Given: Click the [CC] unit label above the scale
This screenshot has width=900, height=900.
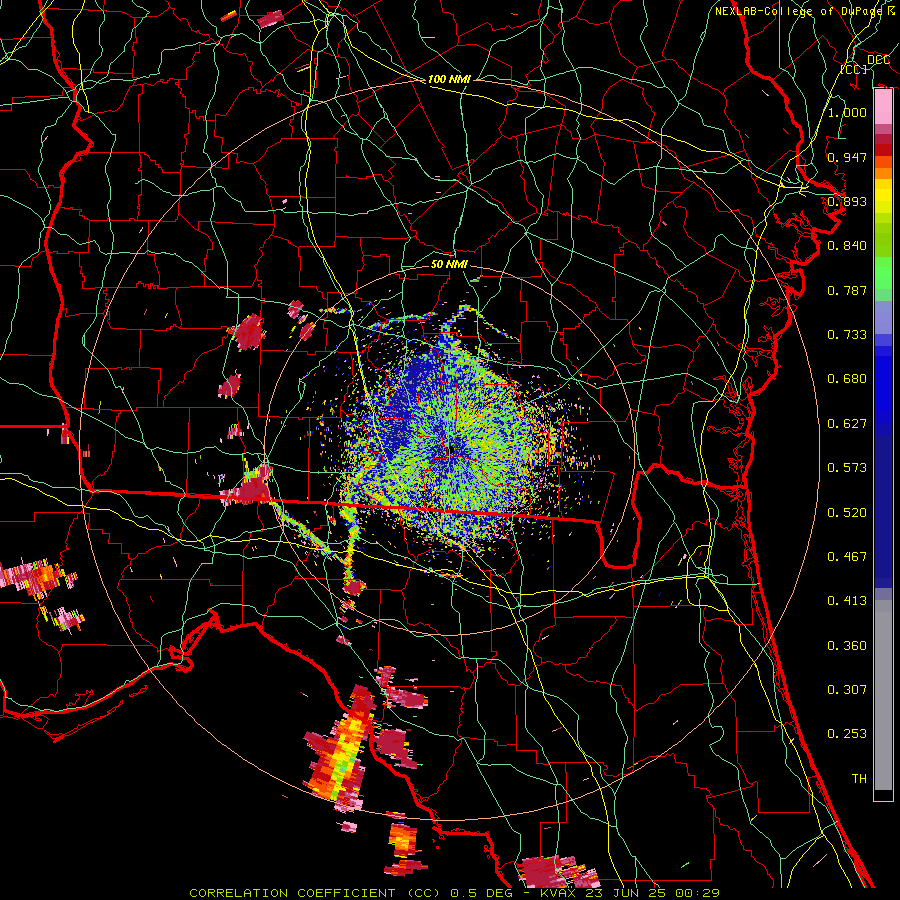Looking at the screenshot, I should coord(854,69).
